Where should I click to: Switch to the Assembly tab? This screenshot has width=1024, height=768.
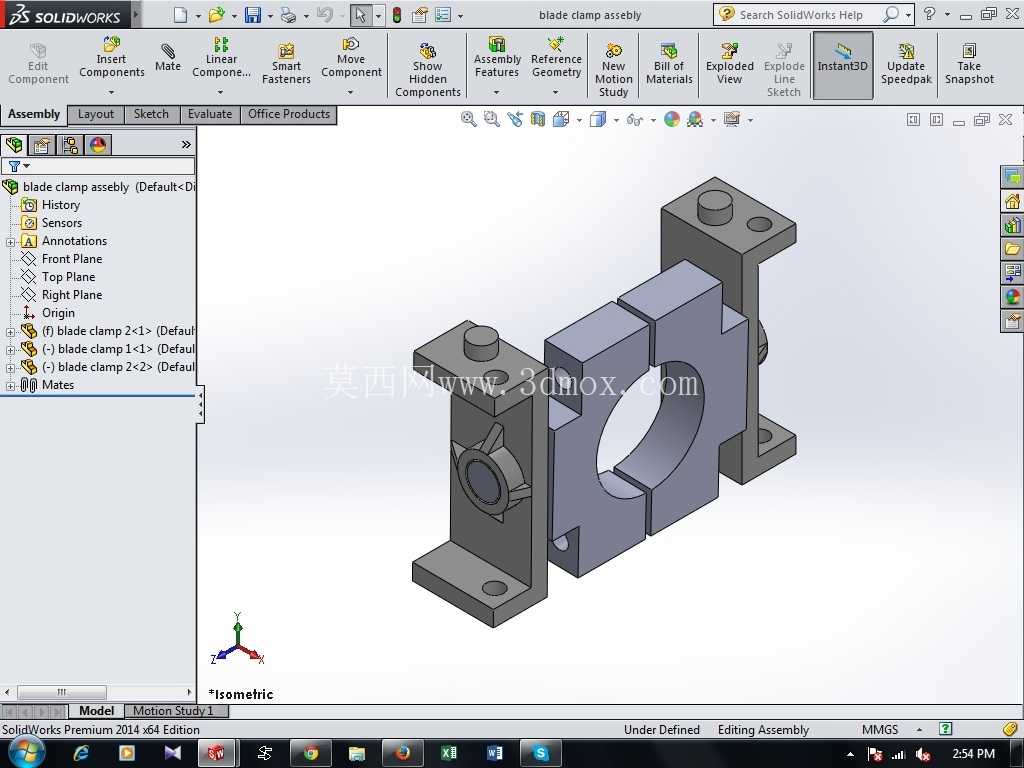coord(34,114)
